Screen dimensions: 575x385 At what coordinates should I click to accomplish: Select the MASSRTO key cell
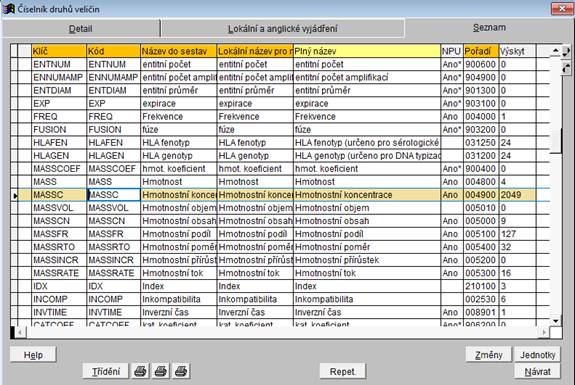[59, 247]
